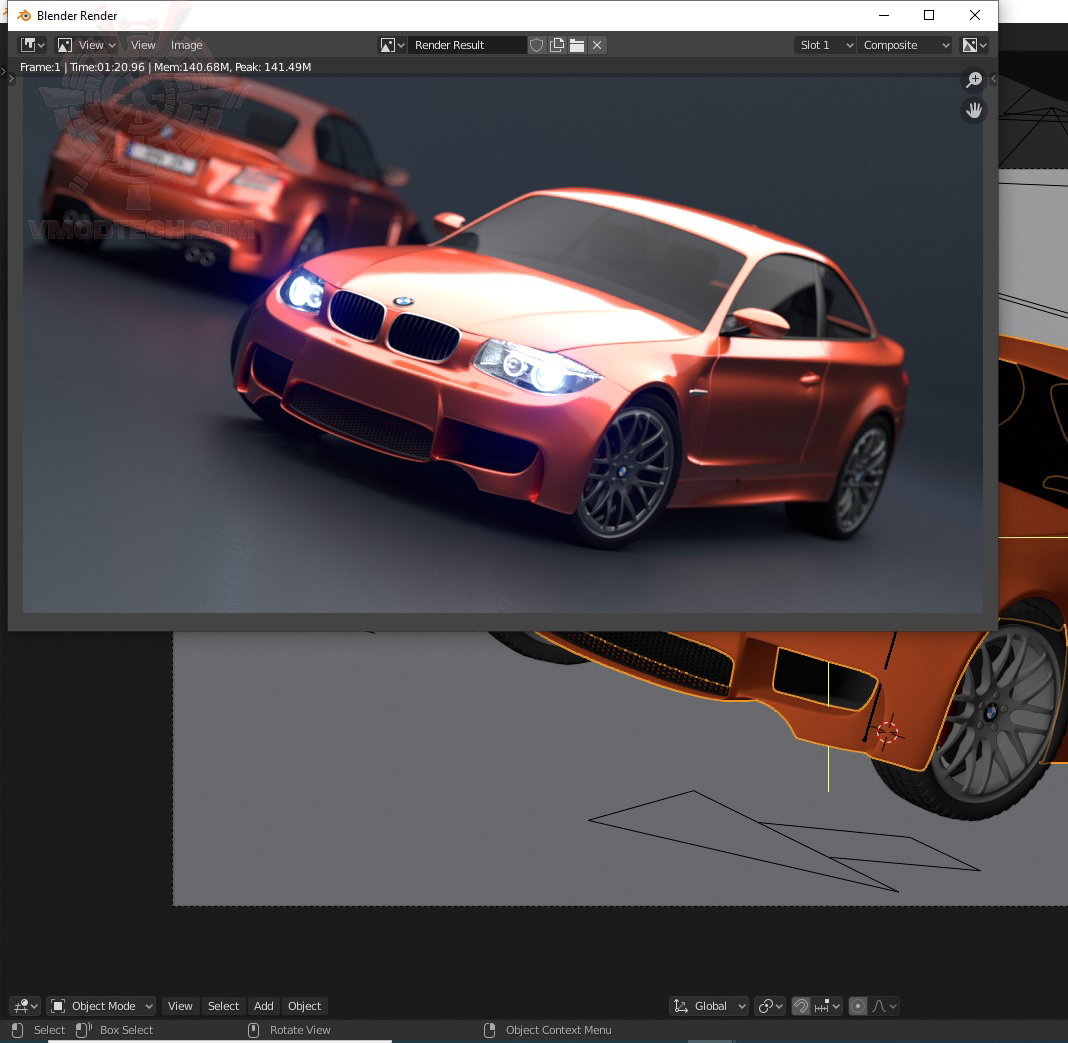The image size is (1068, 1043).
Task: Click the Object Context Menu status hint
Action: [548, 1029]
